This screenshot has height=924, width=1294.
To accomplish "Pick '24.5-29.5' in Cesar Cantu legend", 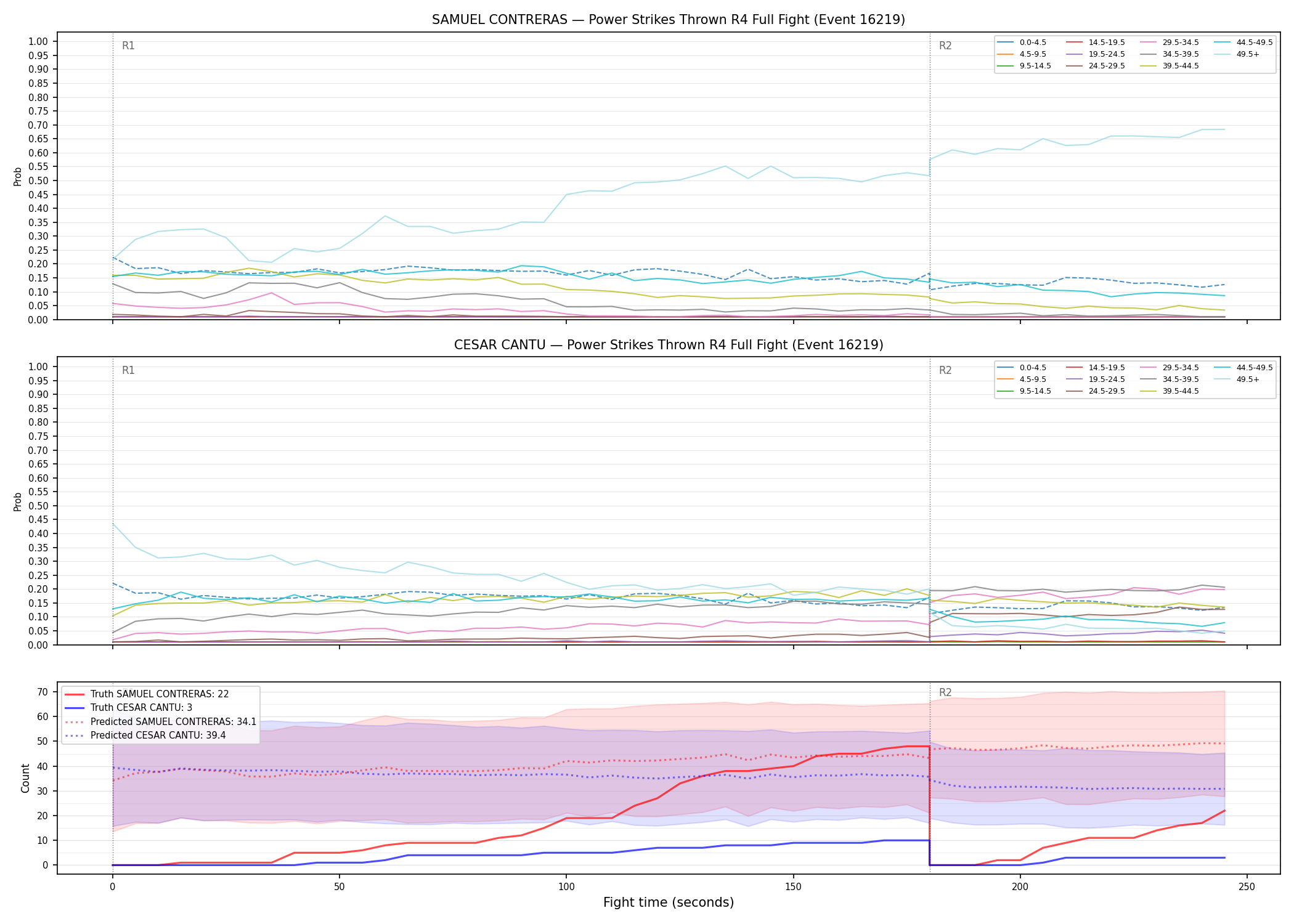I will tap(1097, 391).
